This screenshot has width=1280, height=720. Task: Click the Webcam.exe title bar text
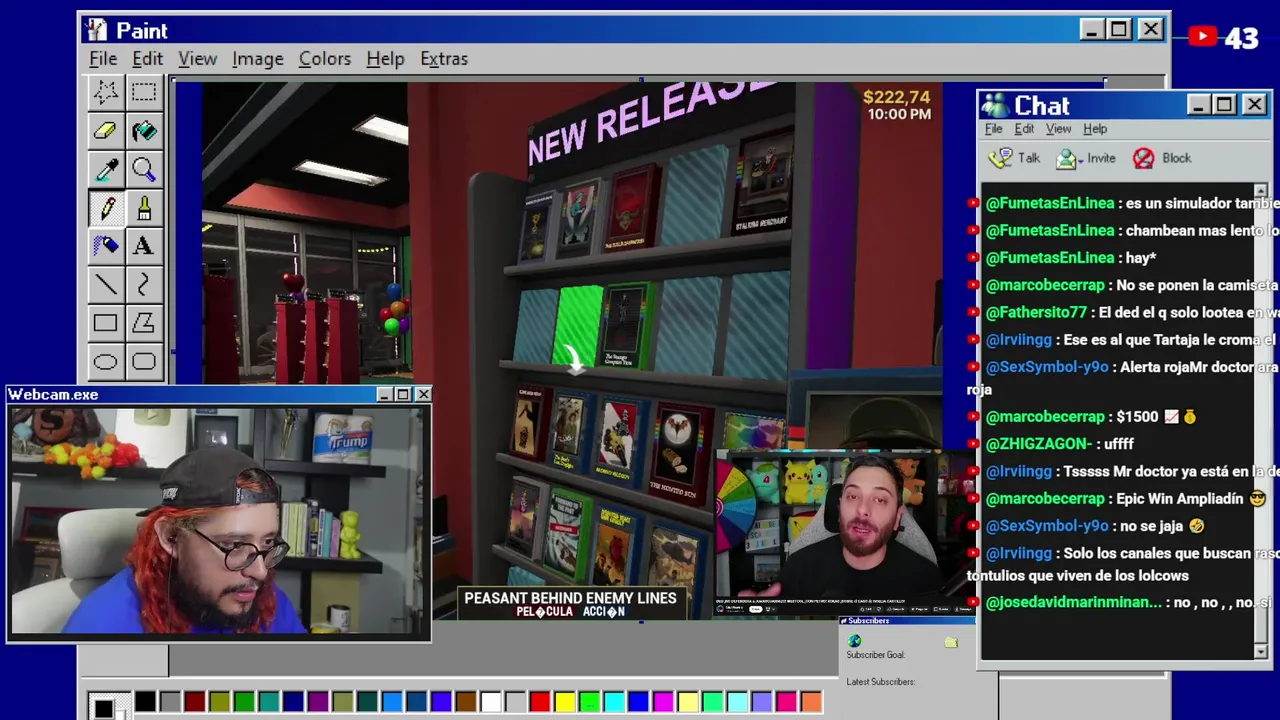click(54, 395)
